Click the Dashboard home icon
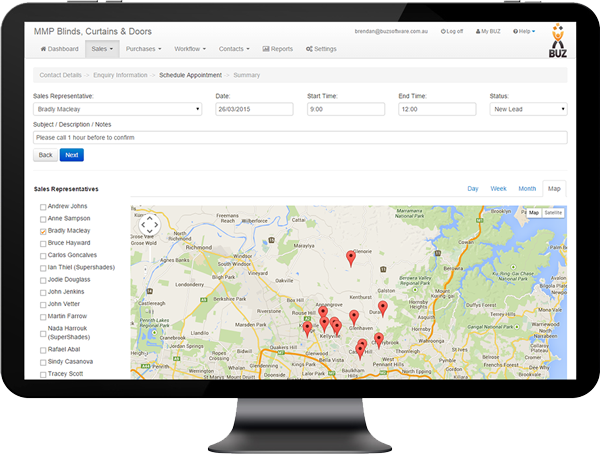This screenshot has width=600, height=454. point(43,49)
